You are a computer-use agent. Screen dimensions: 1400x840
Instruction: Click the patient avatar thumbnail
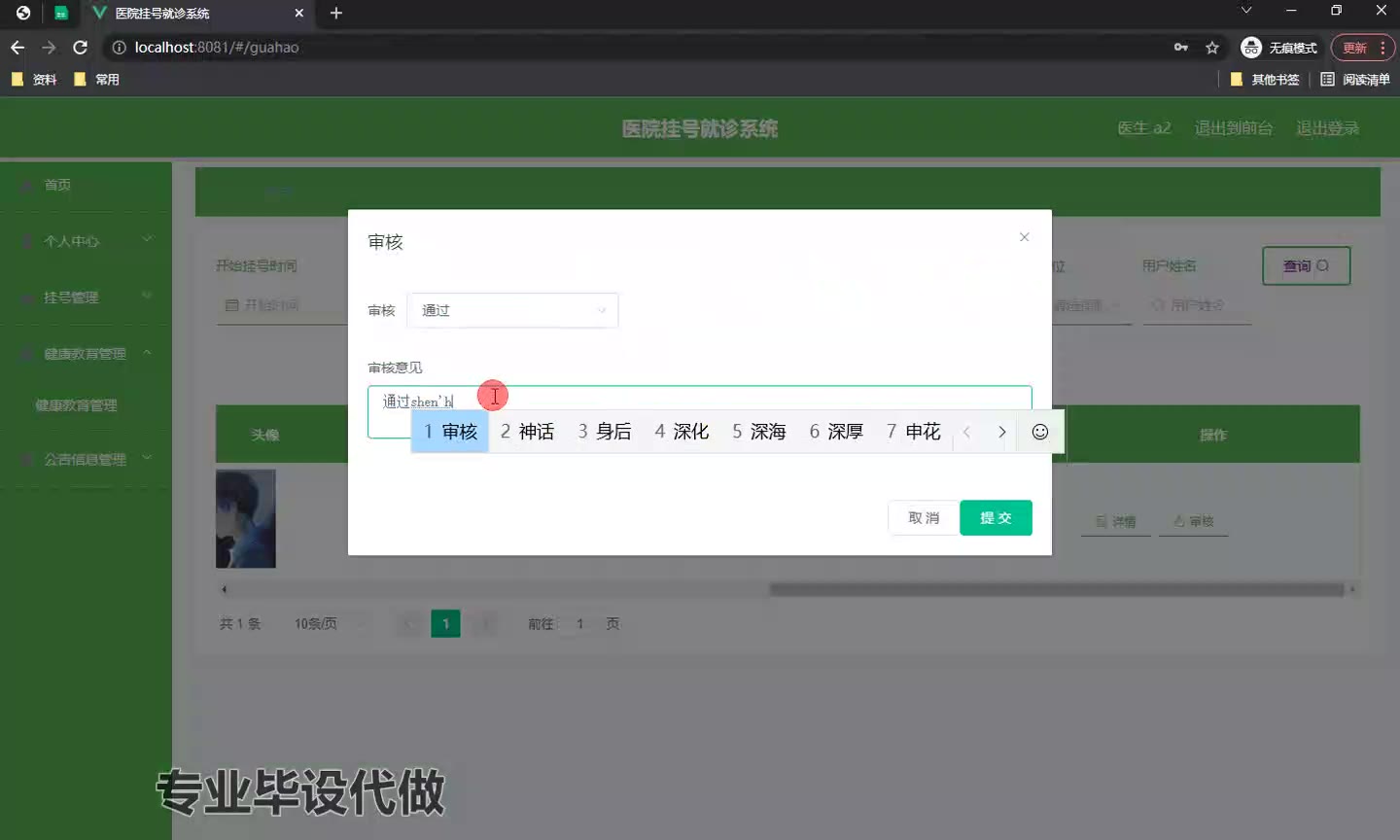click(246, 518)
